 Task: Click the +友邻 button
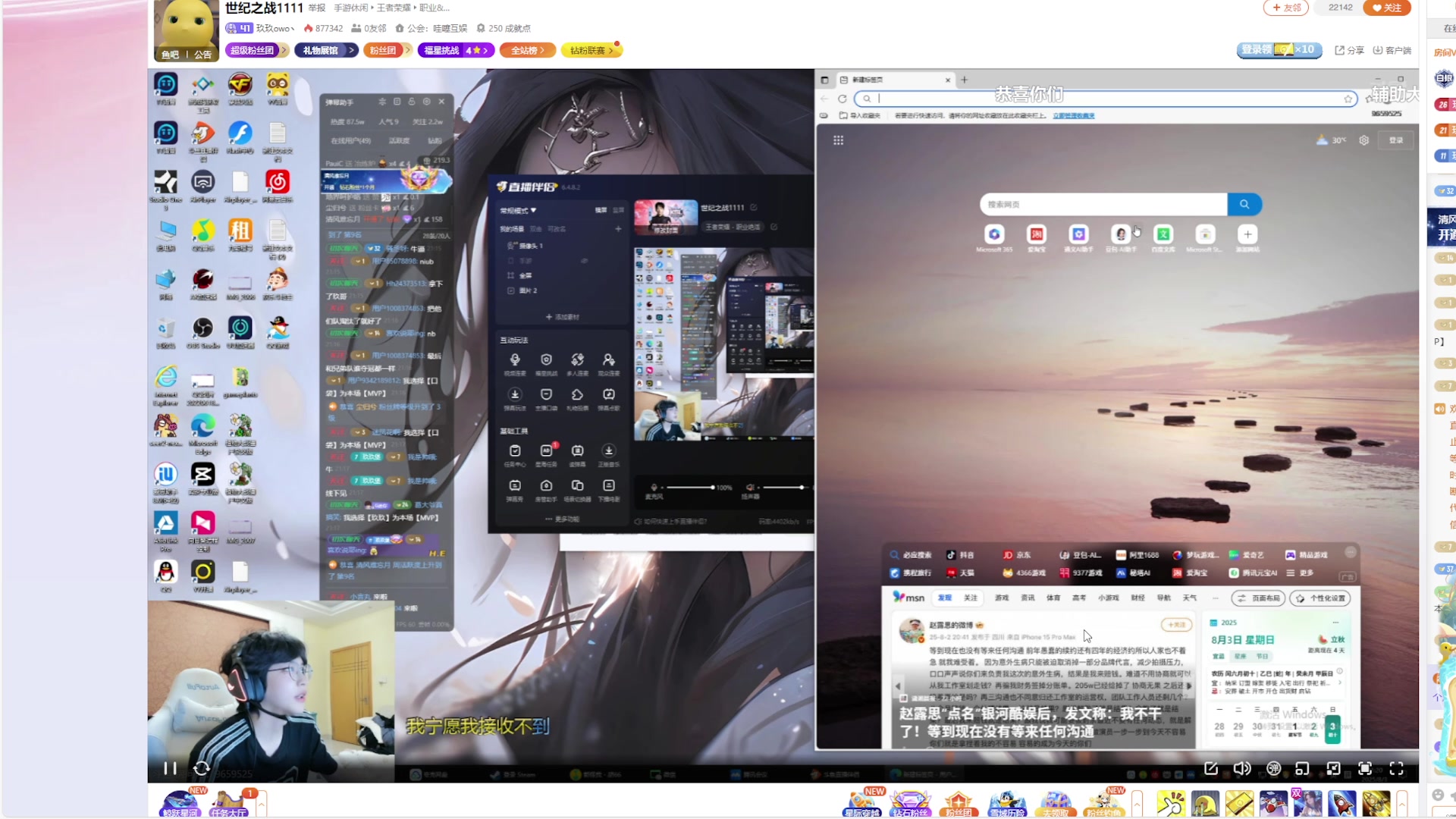pyautogui.click(x=1286, y=8)
